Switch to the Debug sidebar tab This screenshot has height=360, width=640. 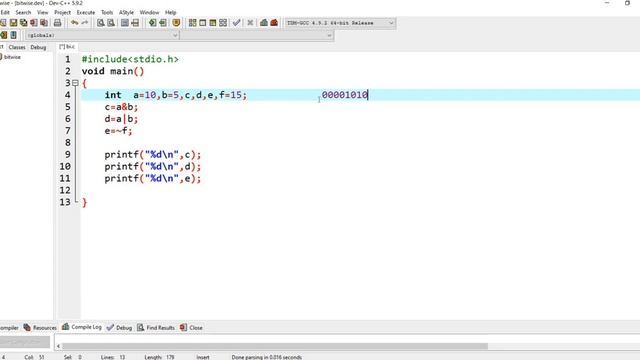point(38,47)
